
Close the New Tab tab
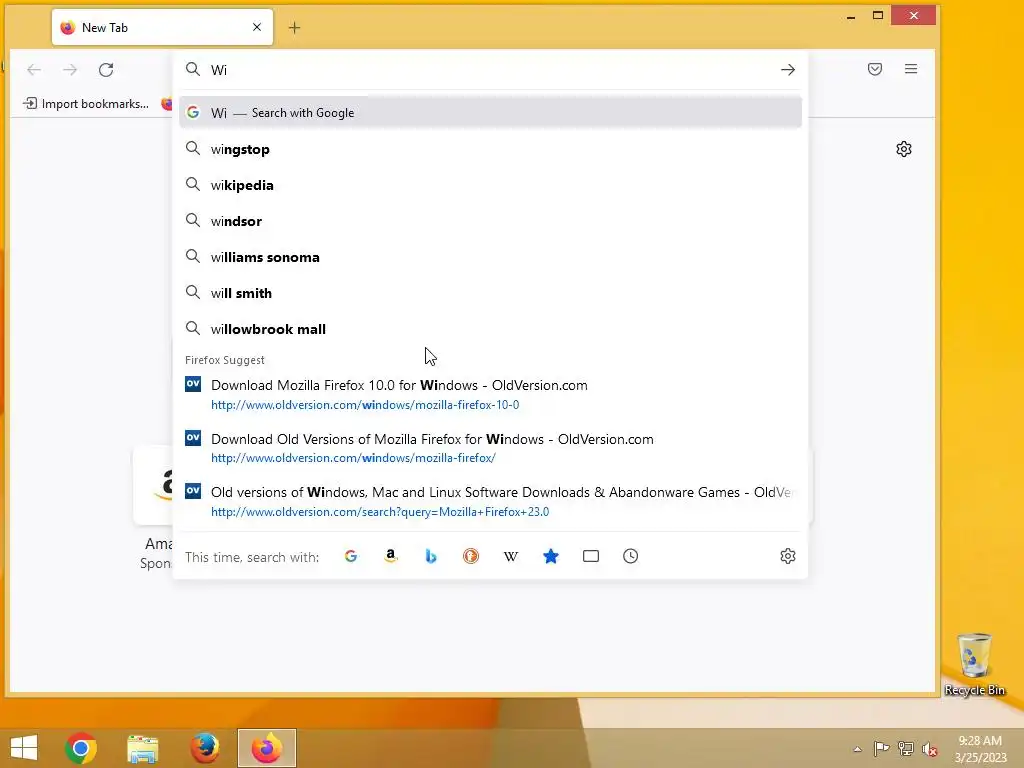[257, 27]
